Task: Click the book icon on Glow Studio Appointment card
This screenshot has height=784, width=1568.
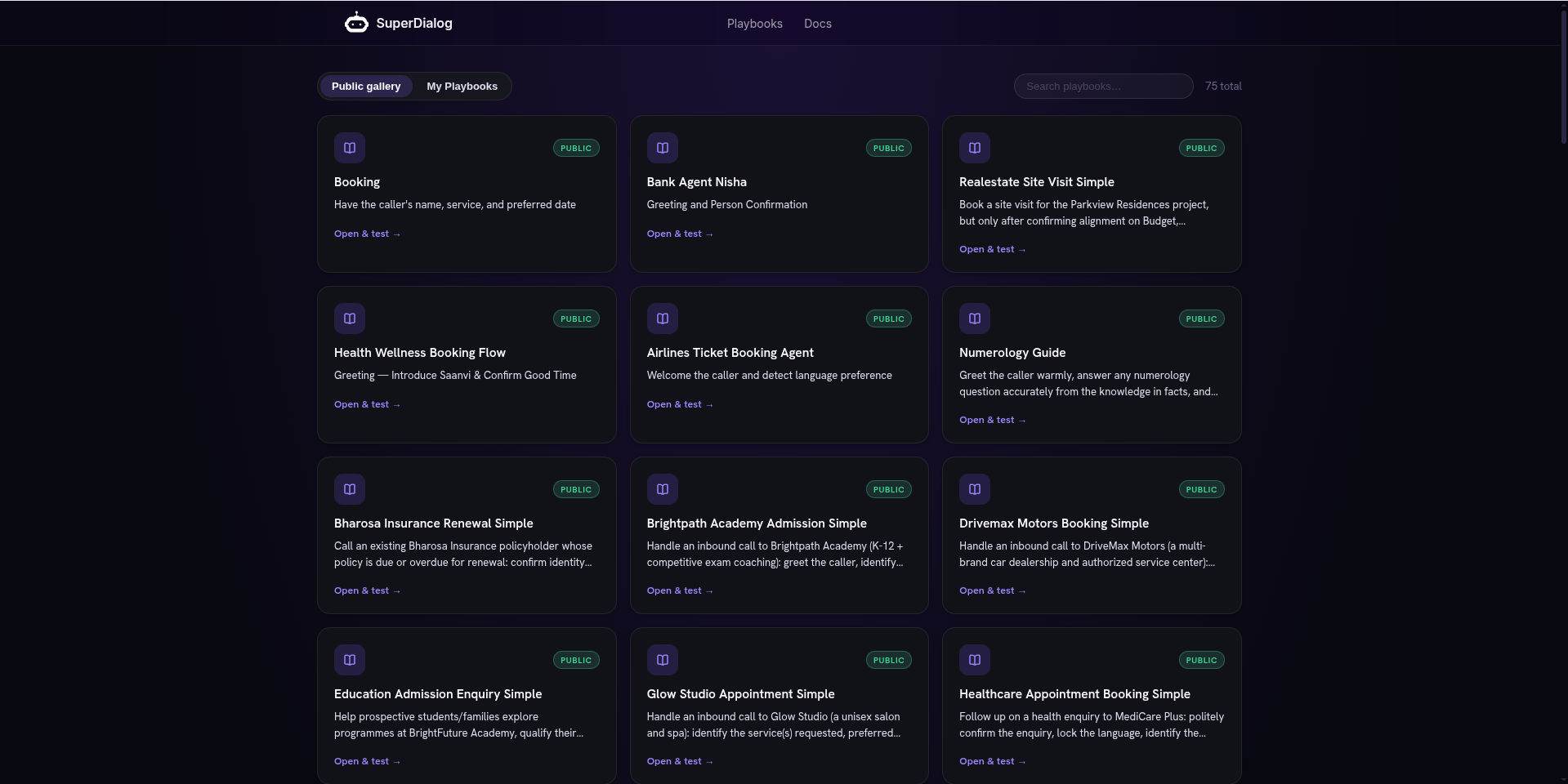Action: tap(663, 660)
